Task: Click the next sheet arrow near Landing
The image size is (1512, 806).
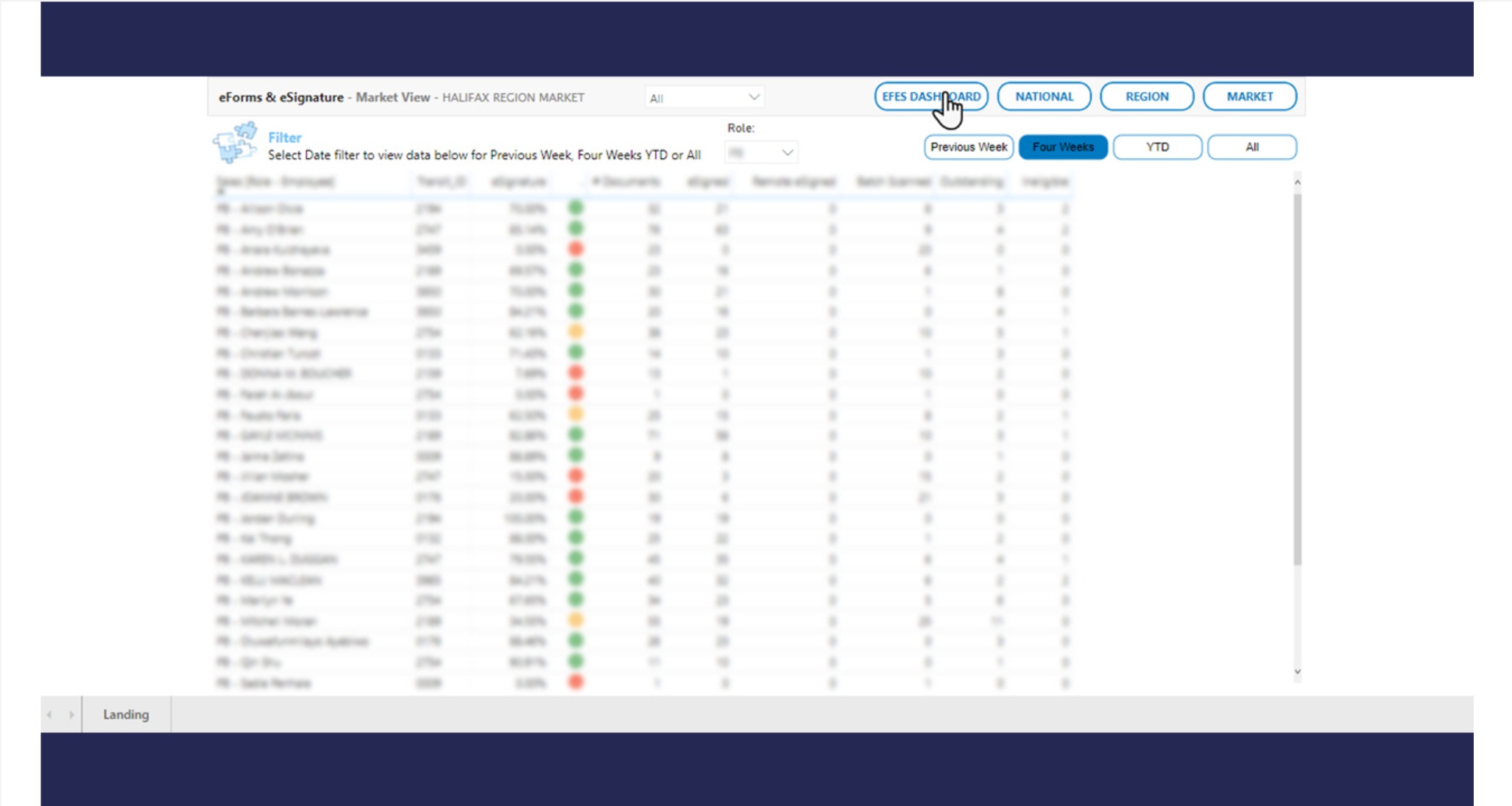Action: pyautogui.click(x=71, y=715)
